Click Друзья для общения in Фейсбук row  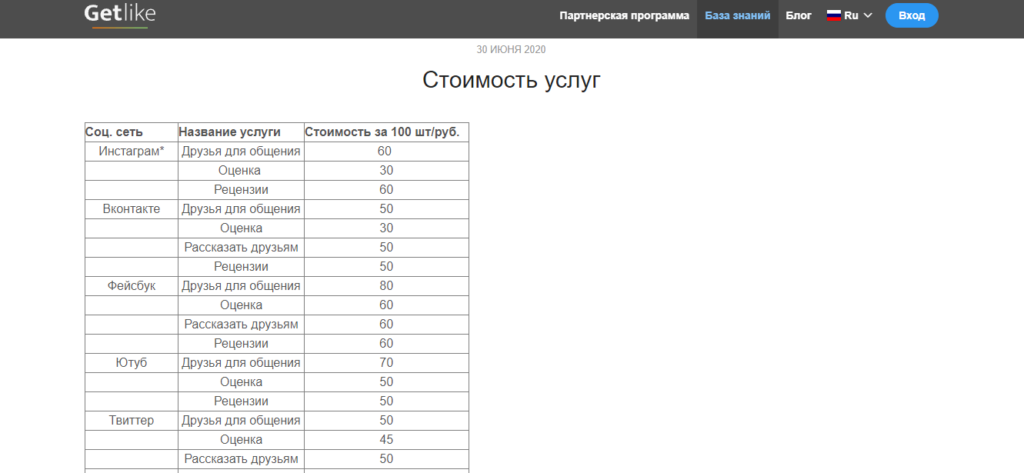[241, 285]
